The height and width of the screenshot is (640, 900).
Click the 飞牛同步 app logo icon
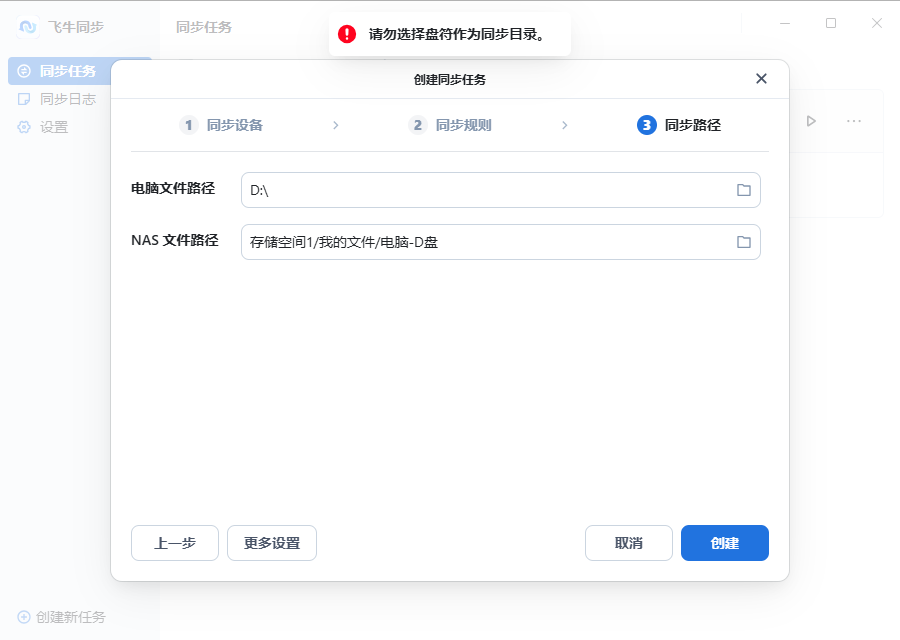(28, 27)
